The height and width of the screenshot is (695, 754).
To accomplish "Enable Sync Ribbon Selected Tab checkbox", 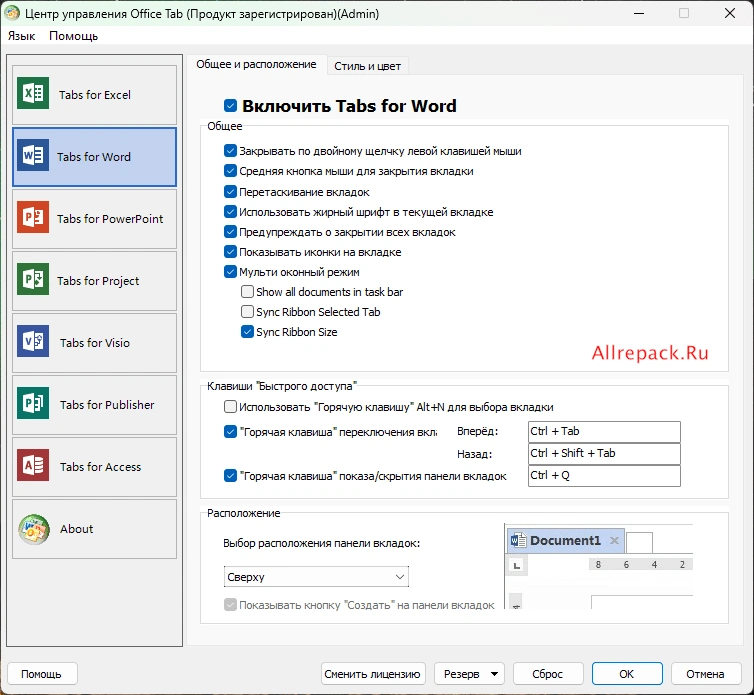I will point(247,312).
